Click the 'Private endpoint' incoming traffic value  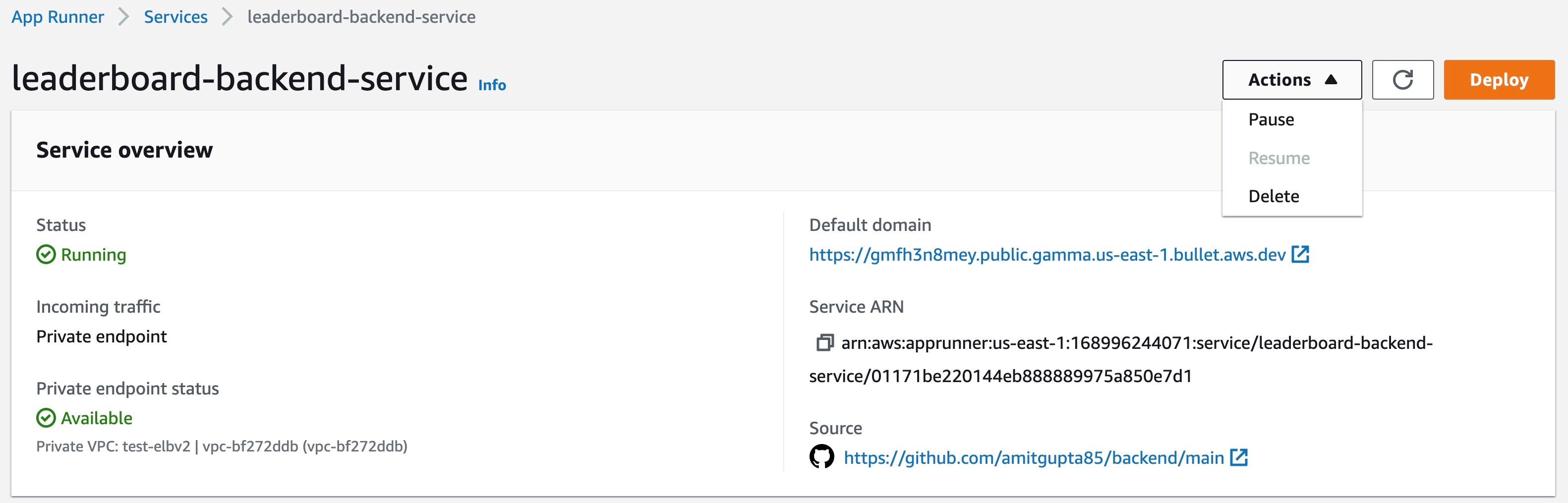point(101,336)
